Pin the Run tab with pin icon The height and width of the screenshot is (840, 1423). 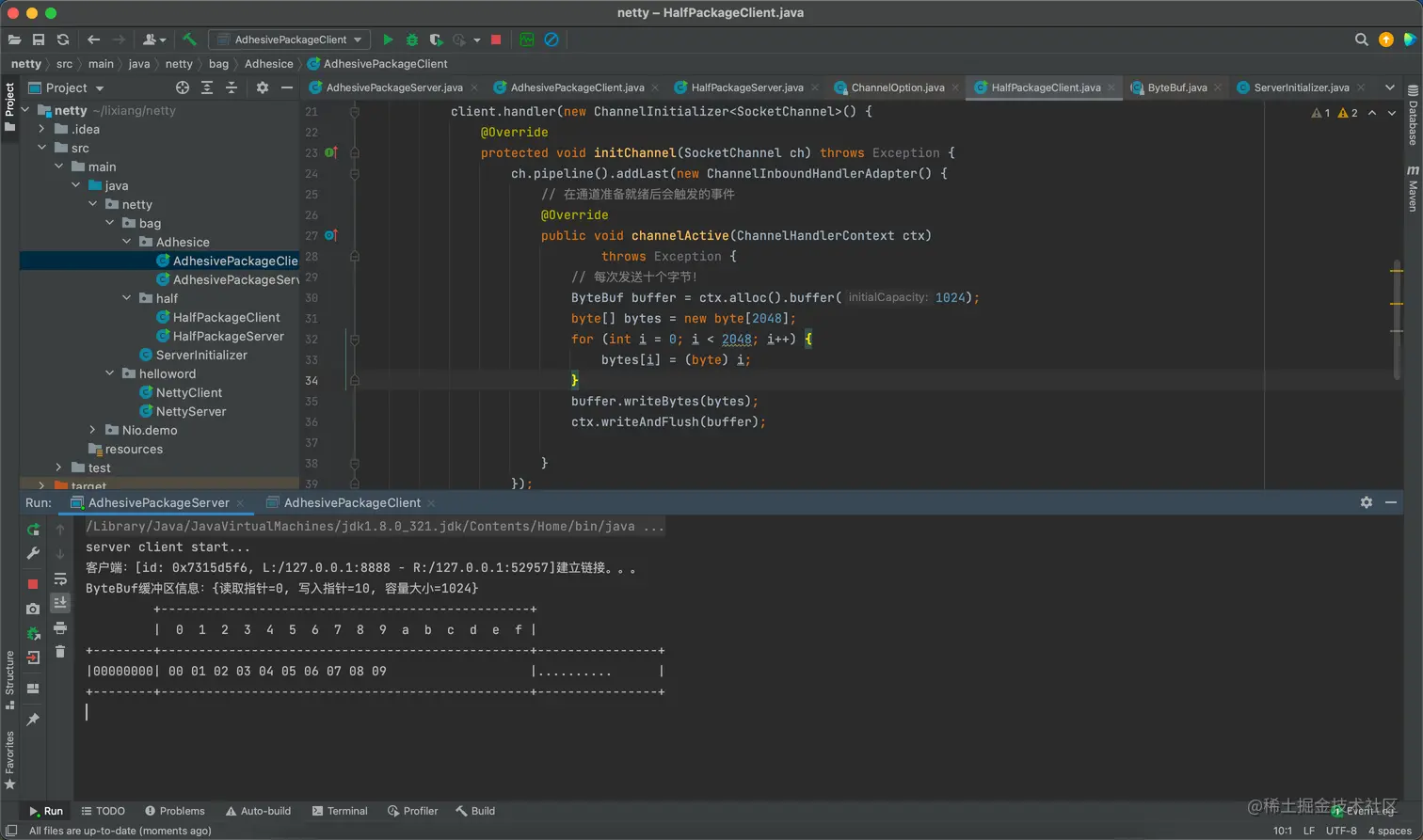pos(33,720)
